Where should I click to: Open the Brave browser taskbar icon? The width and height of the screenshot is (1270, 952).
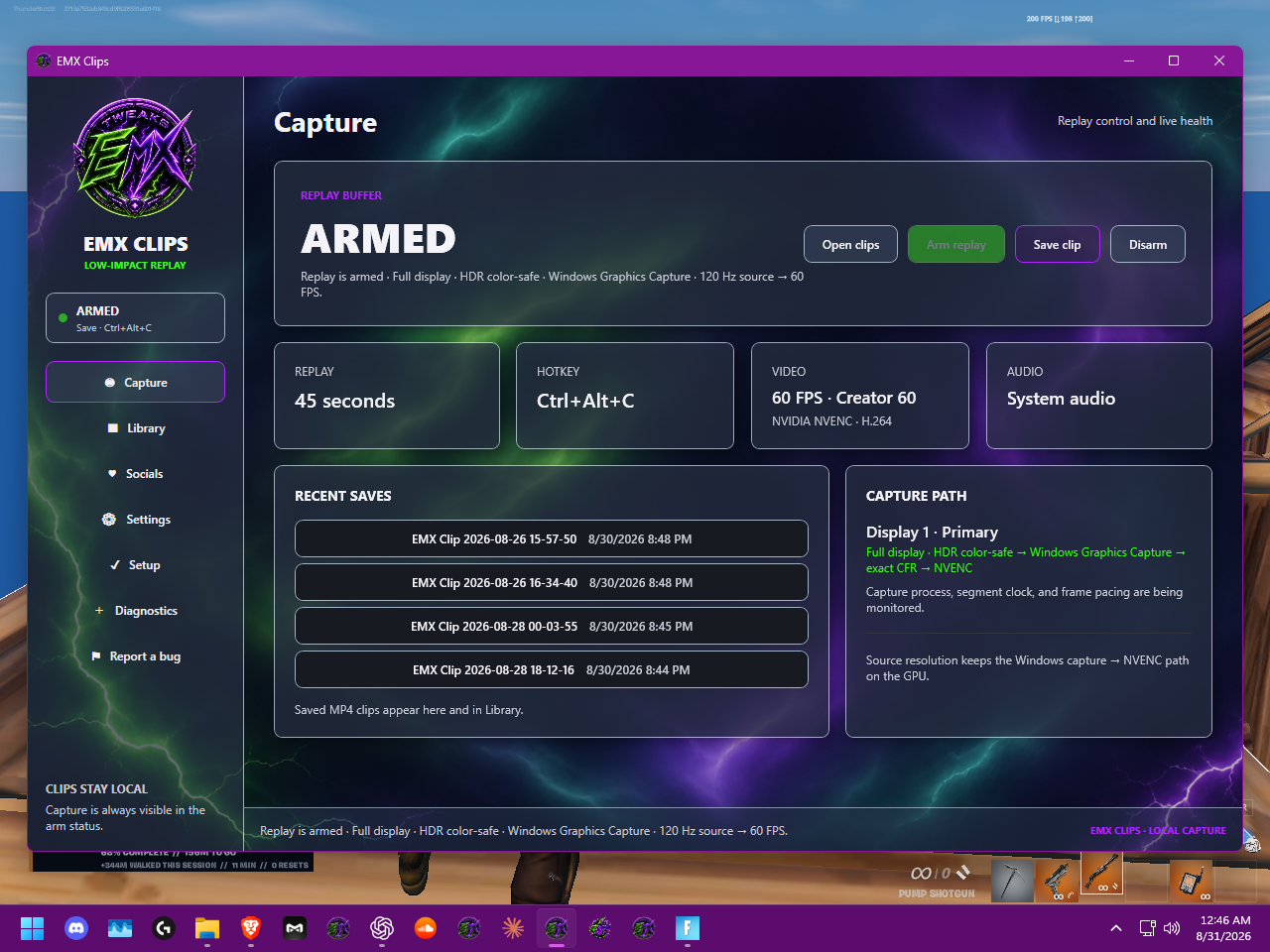[251, 928]
